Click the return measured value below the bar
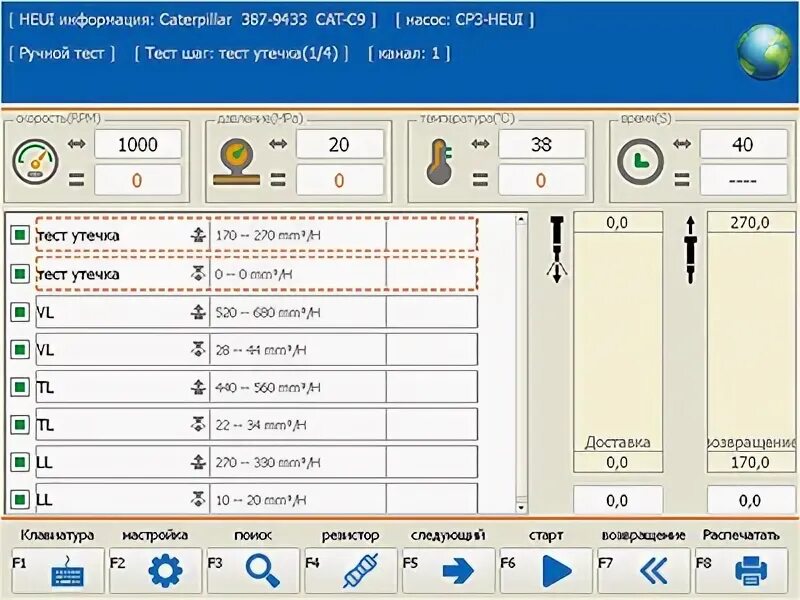The width and height of the screenshot is (800, 600). pos(751,500)
